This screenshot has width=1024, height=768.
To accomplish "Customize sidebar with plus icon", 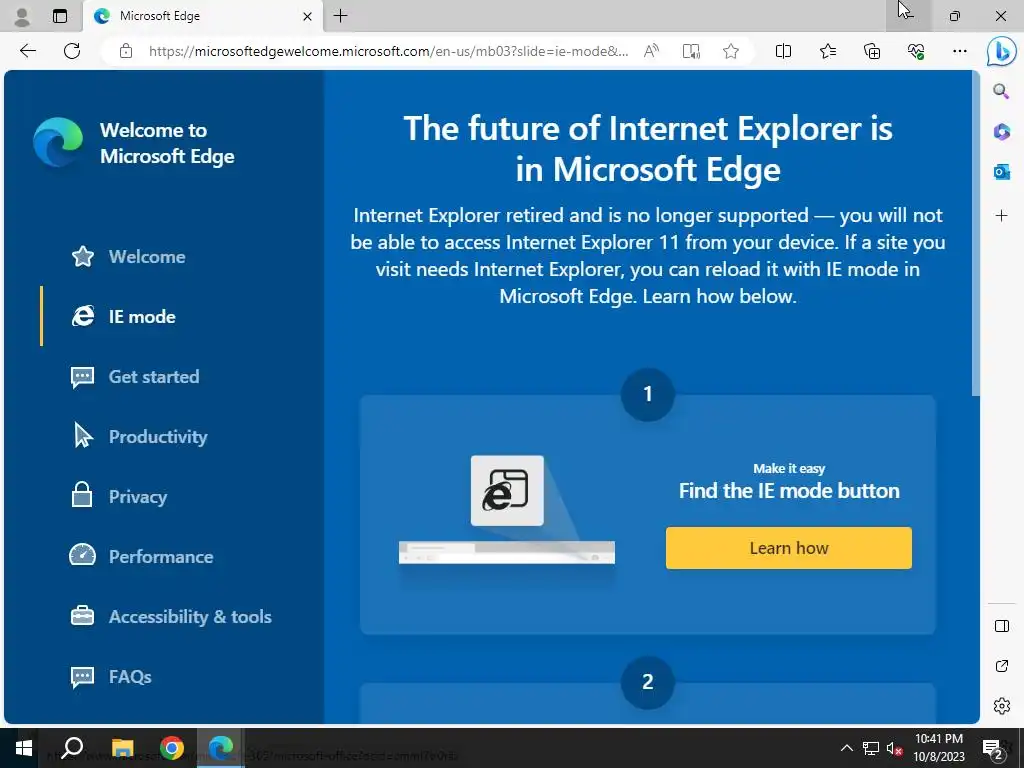I will pyautogui.click(x=1002, y=216).
